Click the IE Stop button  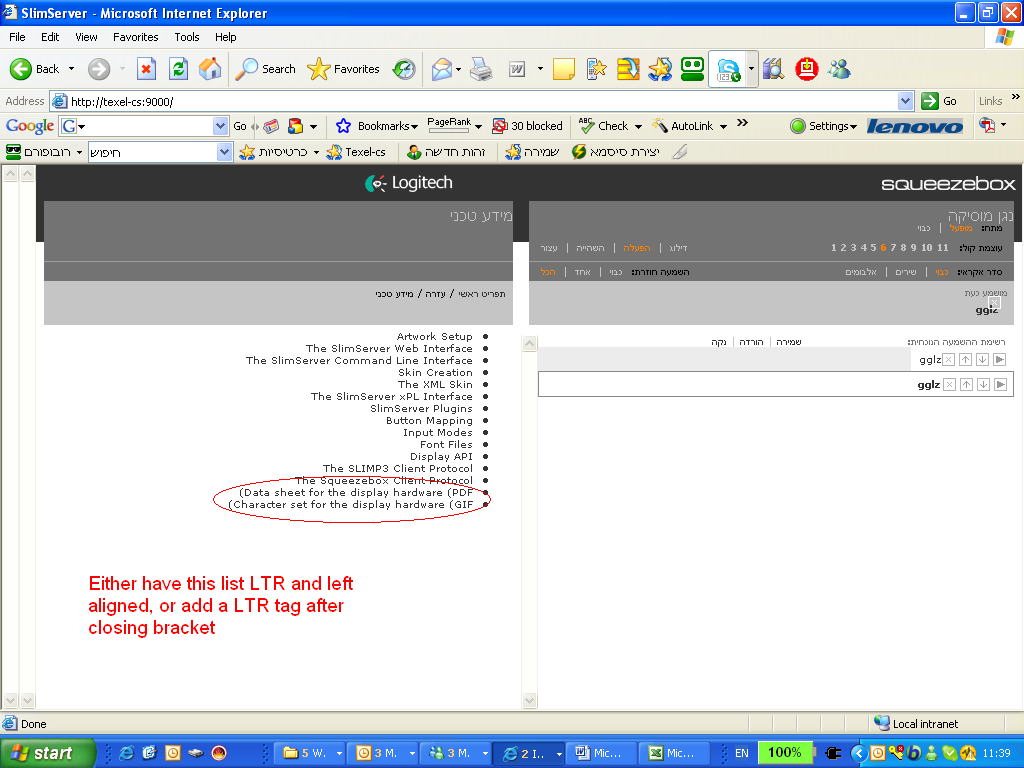146,69
